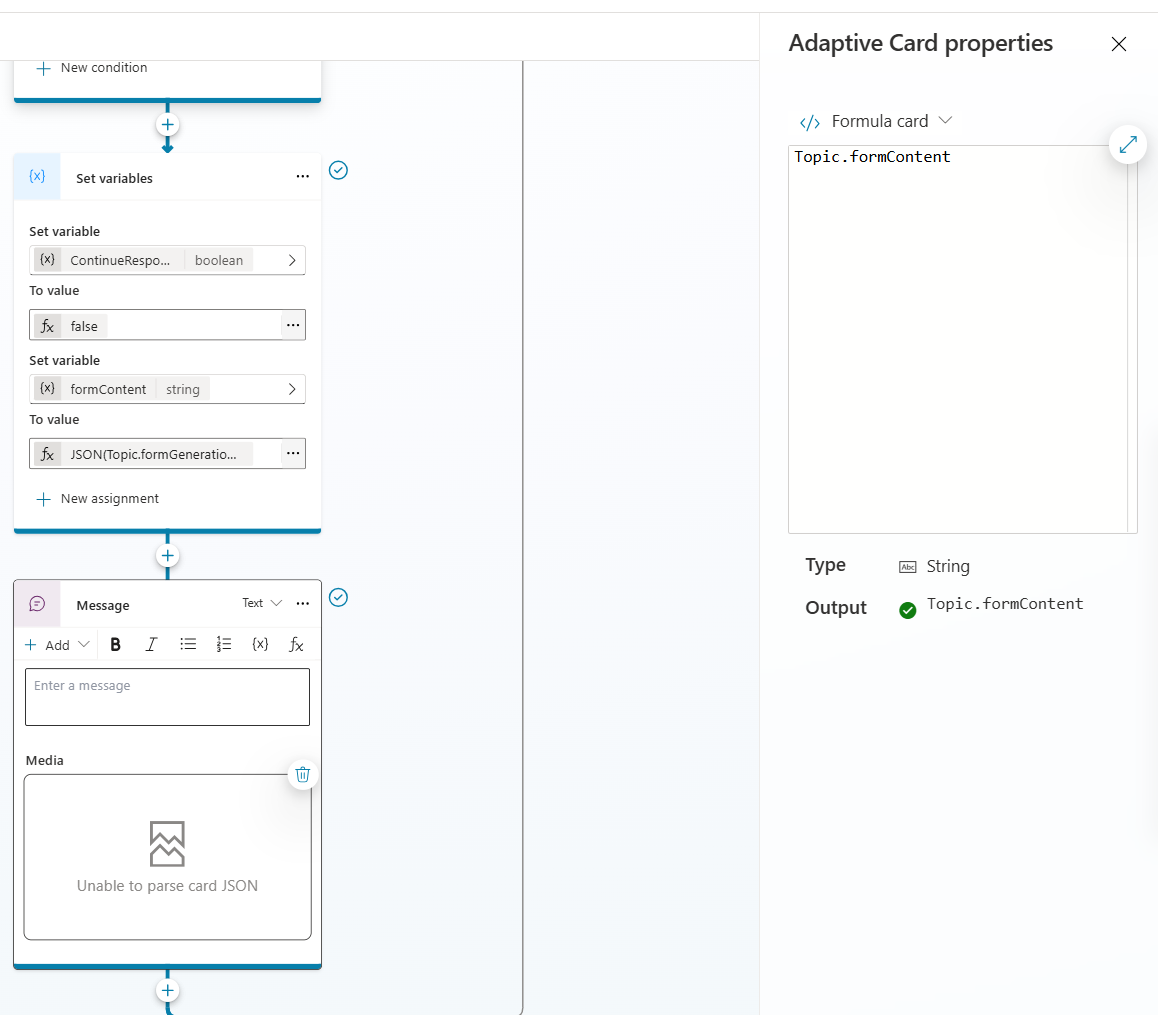Image resolution: width=1158 pixels, height=1015 pixels.
Task: Click the Enter a message field
Action: point(167,696)
